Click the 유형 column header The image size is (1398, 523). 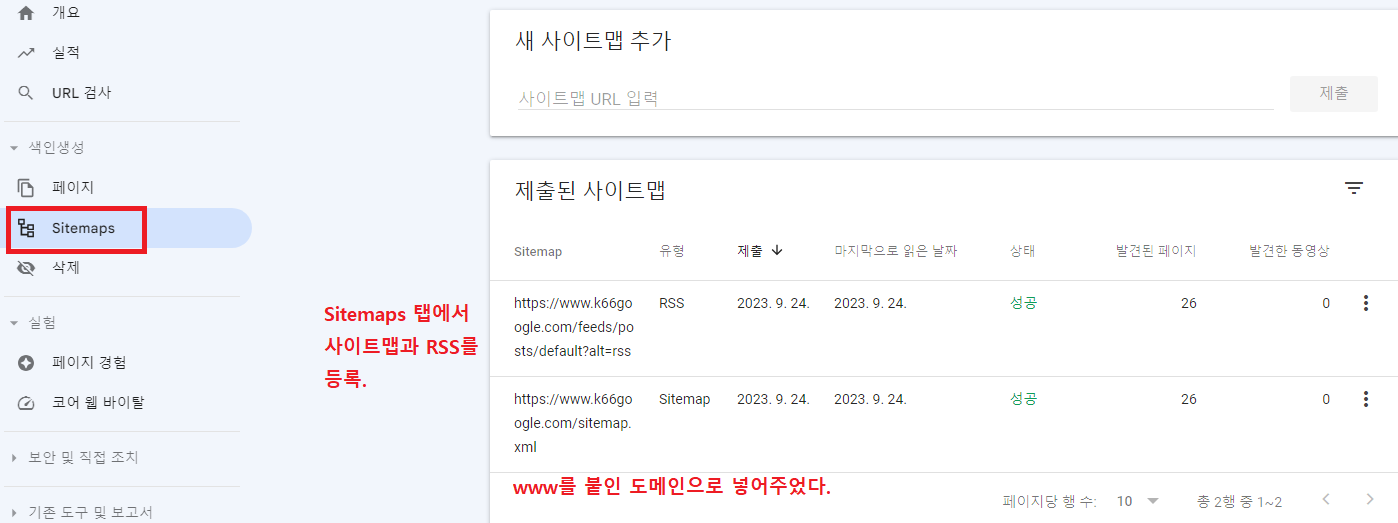pos(672,251)
